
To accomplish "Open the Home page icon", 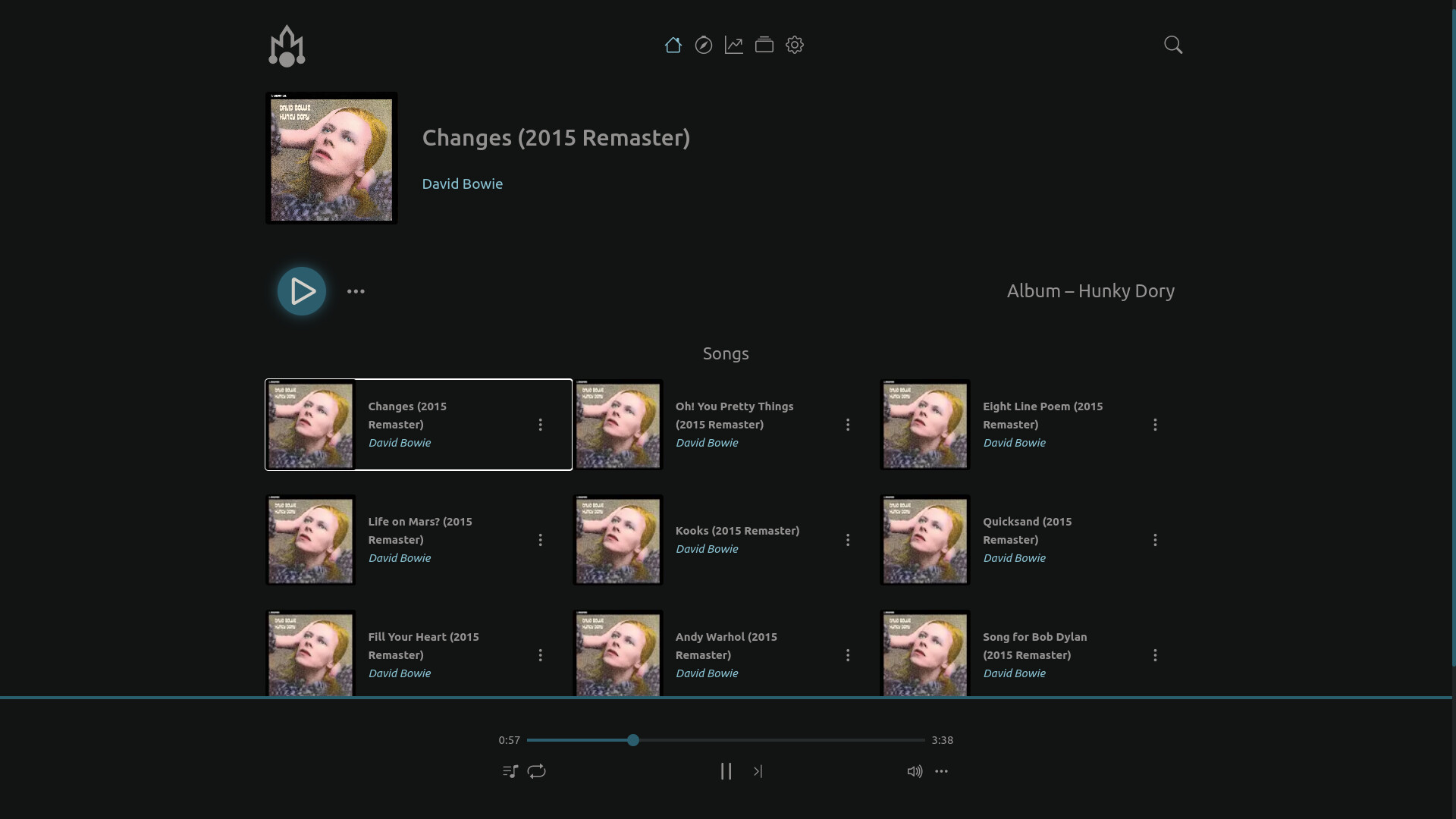I will [x=673, y=45].
